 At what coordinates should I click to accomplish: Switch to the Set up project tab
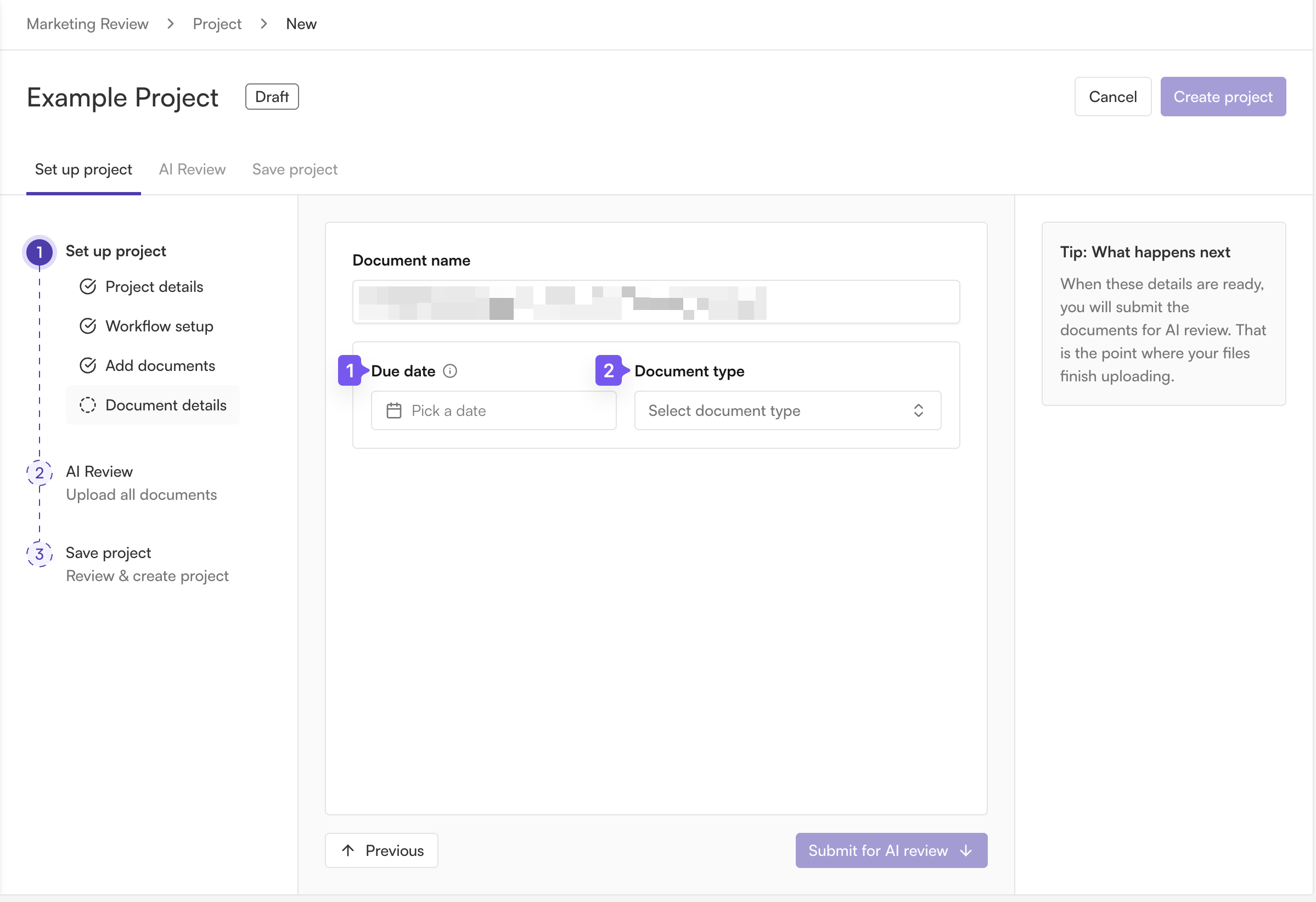tap(83, 170)
